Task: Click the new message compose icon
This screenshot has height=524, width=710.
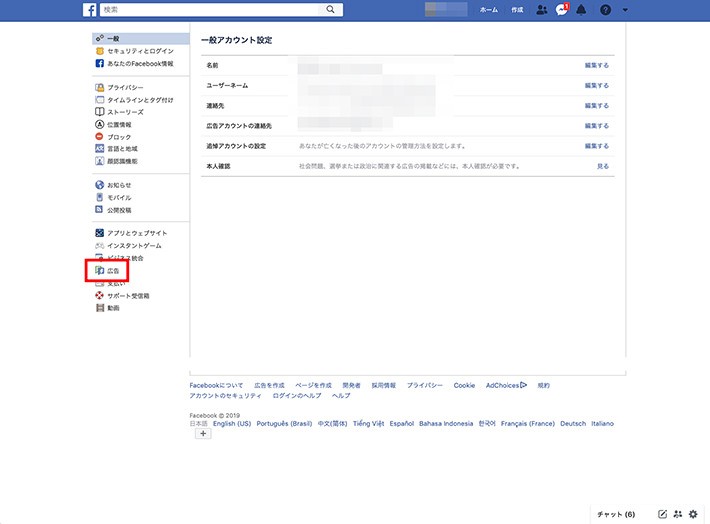Action: pyautogui.click(x=662, y=514)
